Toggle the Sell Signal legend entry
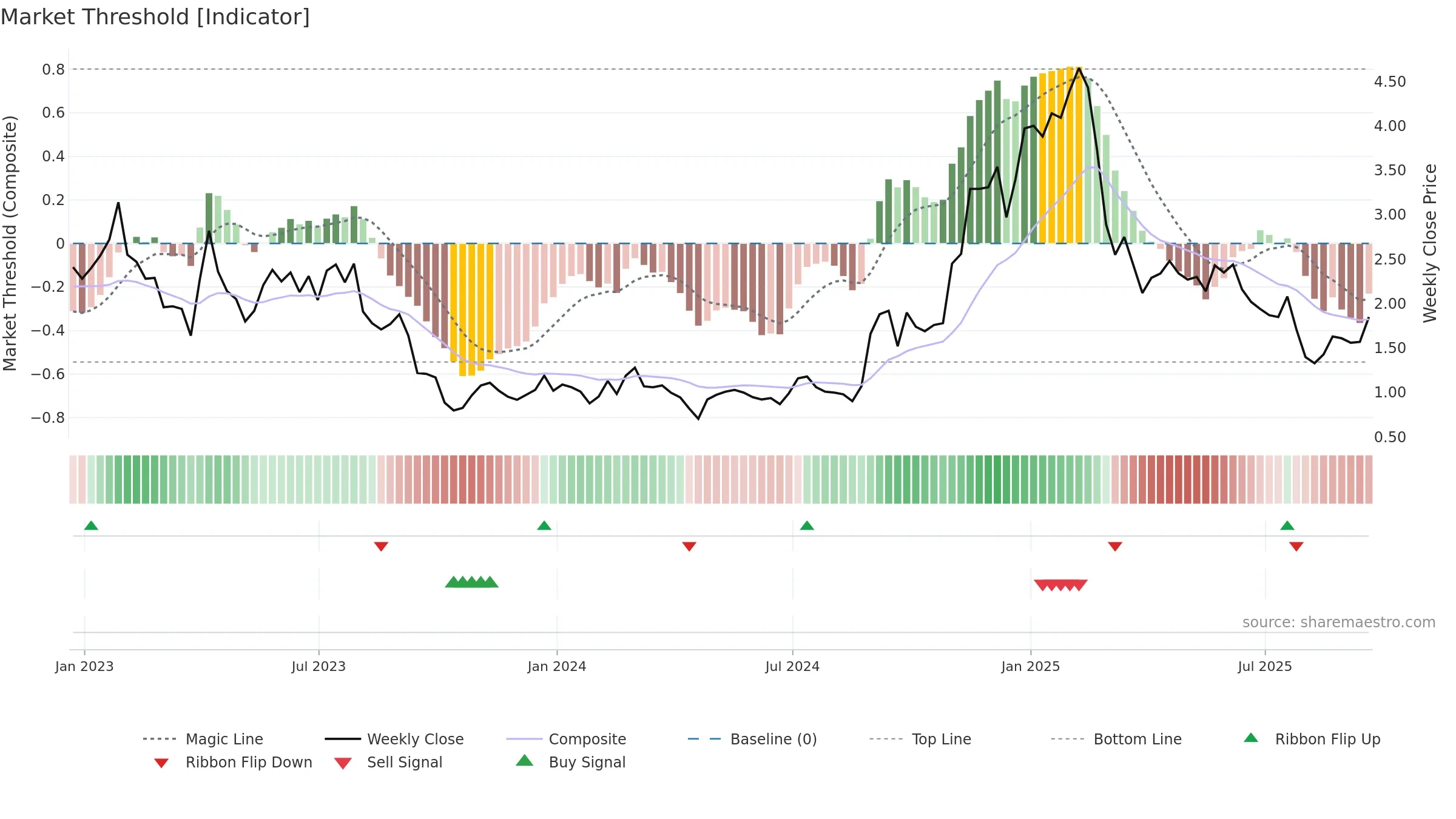The height and width of the screenshot is (819, 1456). tap(388, 762)
